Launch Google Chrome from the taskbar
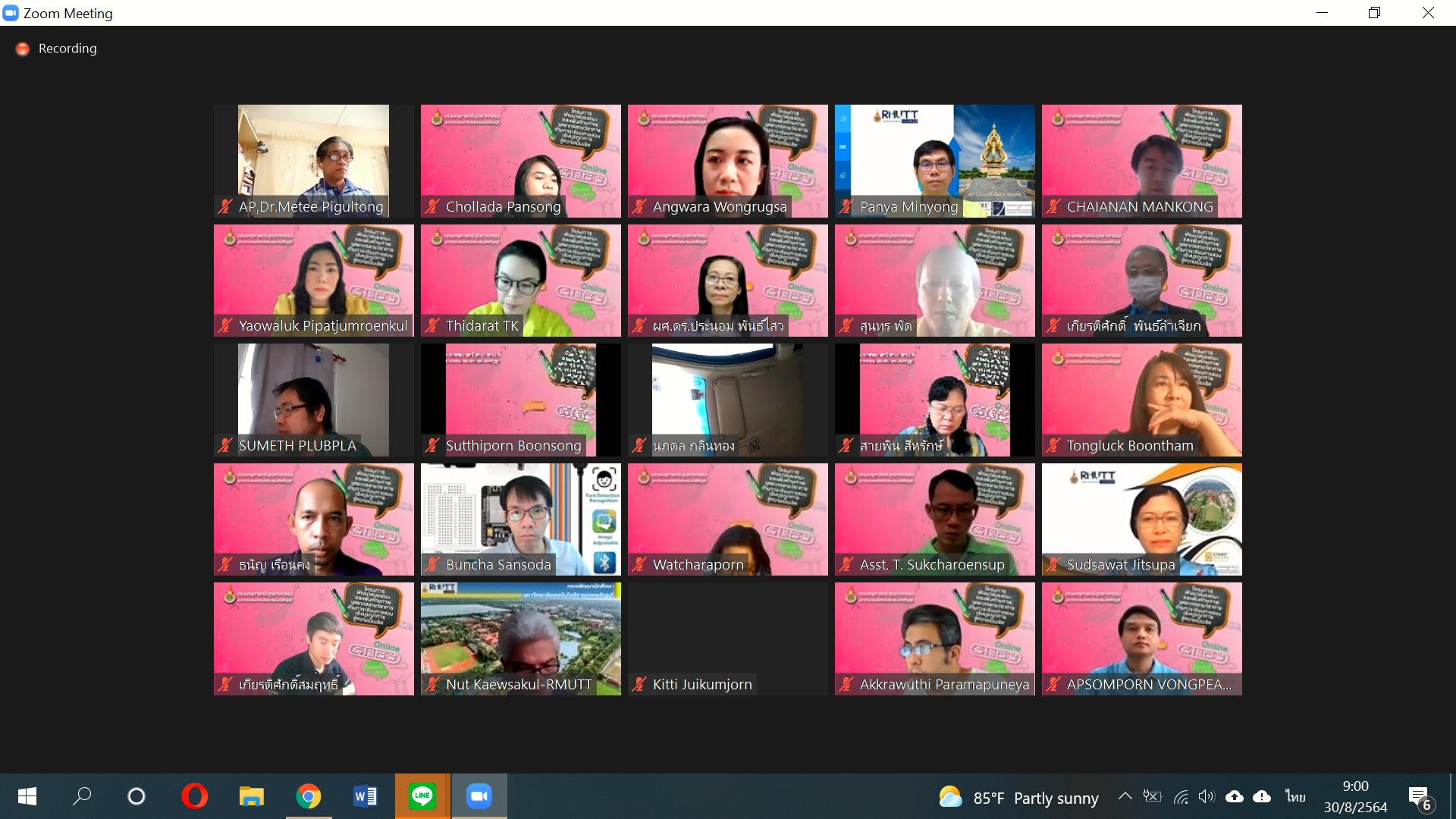Image resolution: width=1456 pixels, height=819 pixels. pos(309,796)
